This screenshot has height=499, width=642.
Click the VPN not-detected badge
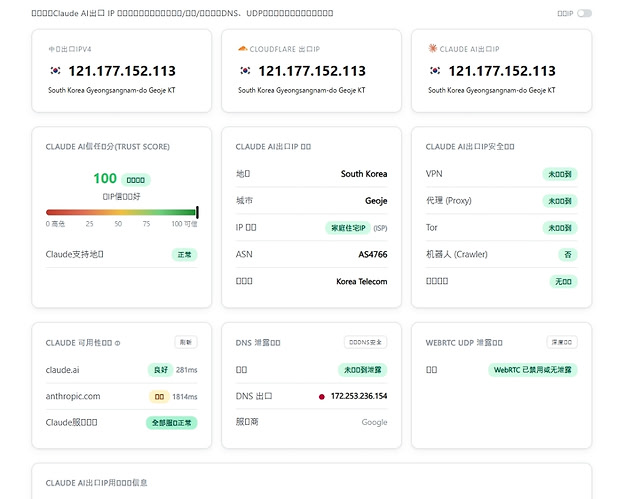tap(560, 174)
